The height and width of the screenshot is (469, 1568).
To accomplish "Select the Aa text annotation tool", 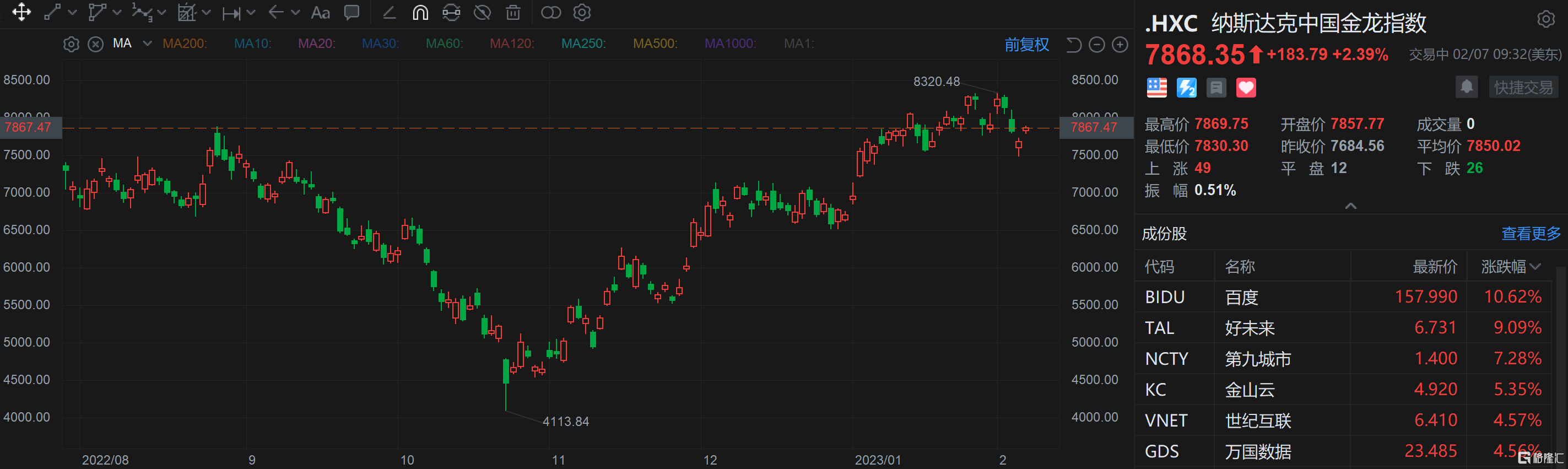I will (320, 13).
